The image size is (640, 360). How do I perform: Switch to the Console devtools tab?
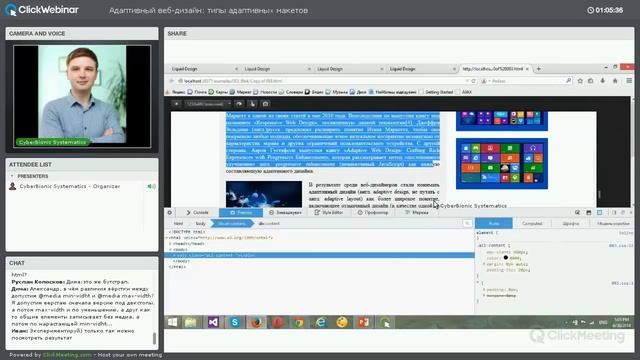pos(197,213)
